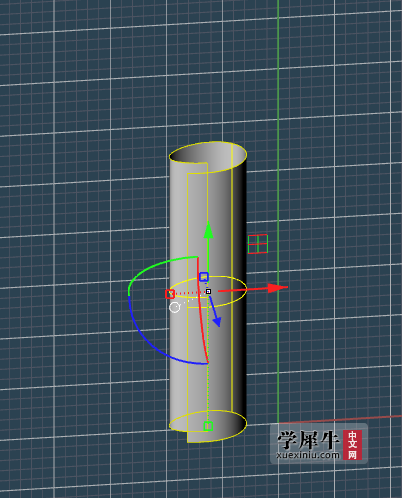Select the yellow bottom elliptical edge of the cylinder
This screenshot has width=402, height=498.
(x=208, y=426)
